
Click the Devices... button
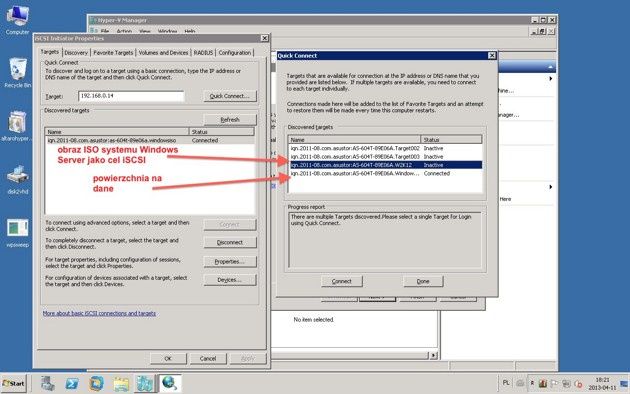tap(230, 280)
